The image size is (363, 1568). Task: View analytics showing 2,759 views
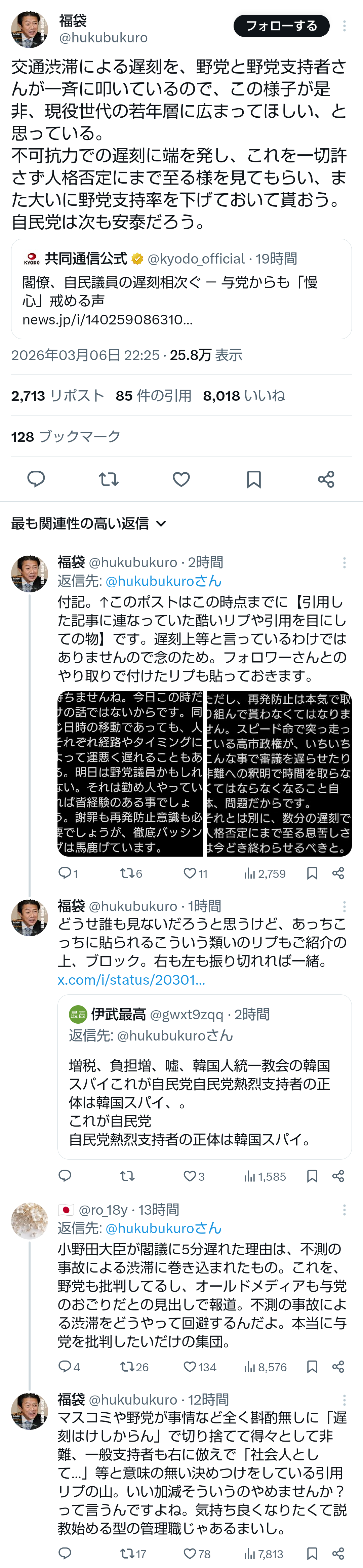click(265, 873)
